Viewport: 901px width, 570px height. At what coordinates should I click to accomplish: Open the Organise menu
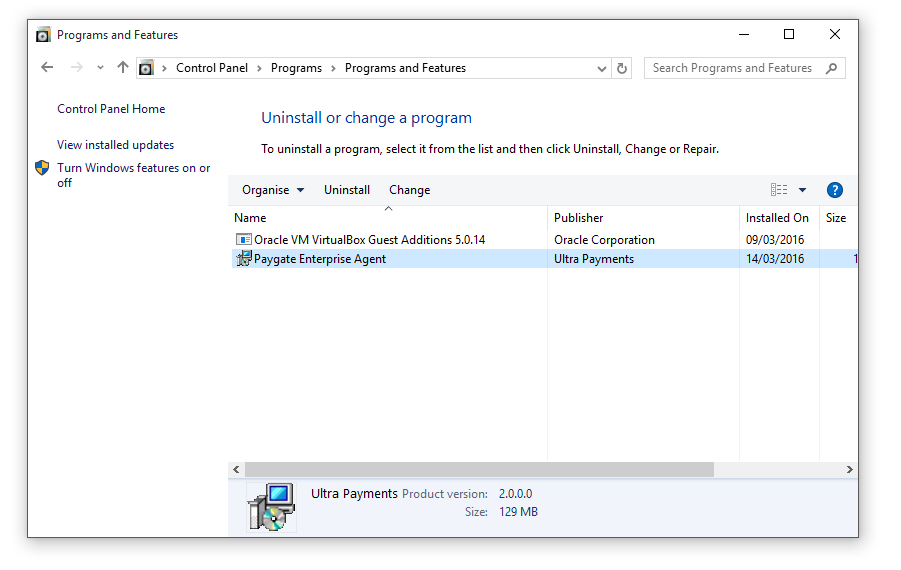273,190
